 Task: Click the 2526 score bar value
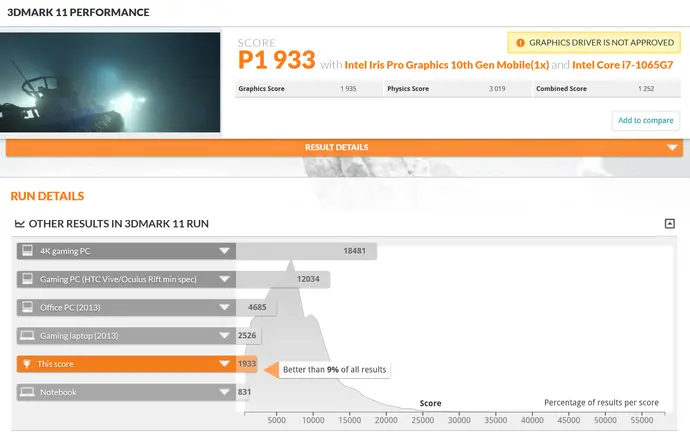(247, 336)
